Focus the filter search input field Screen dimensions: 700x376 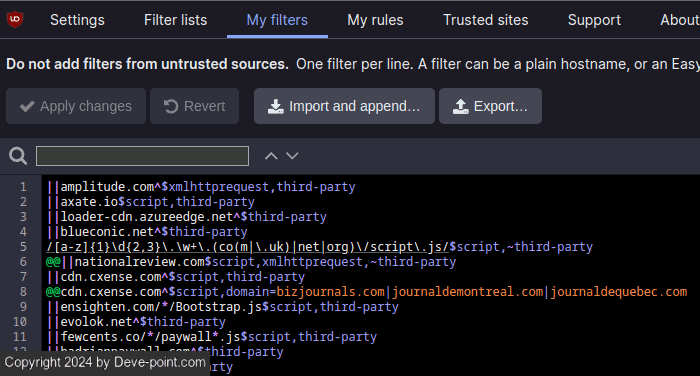142,156
